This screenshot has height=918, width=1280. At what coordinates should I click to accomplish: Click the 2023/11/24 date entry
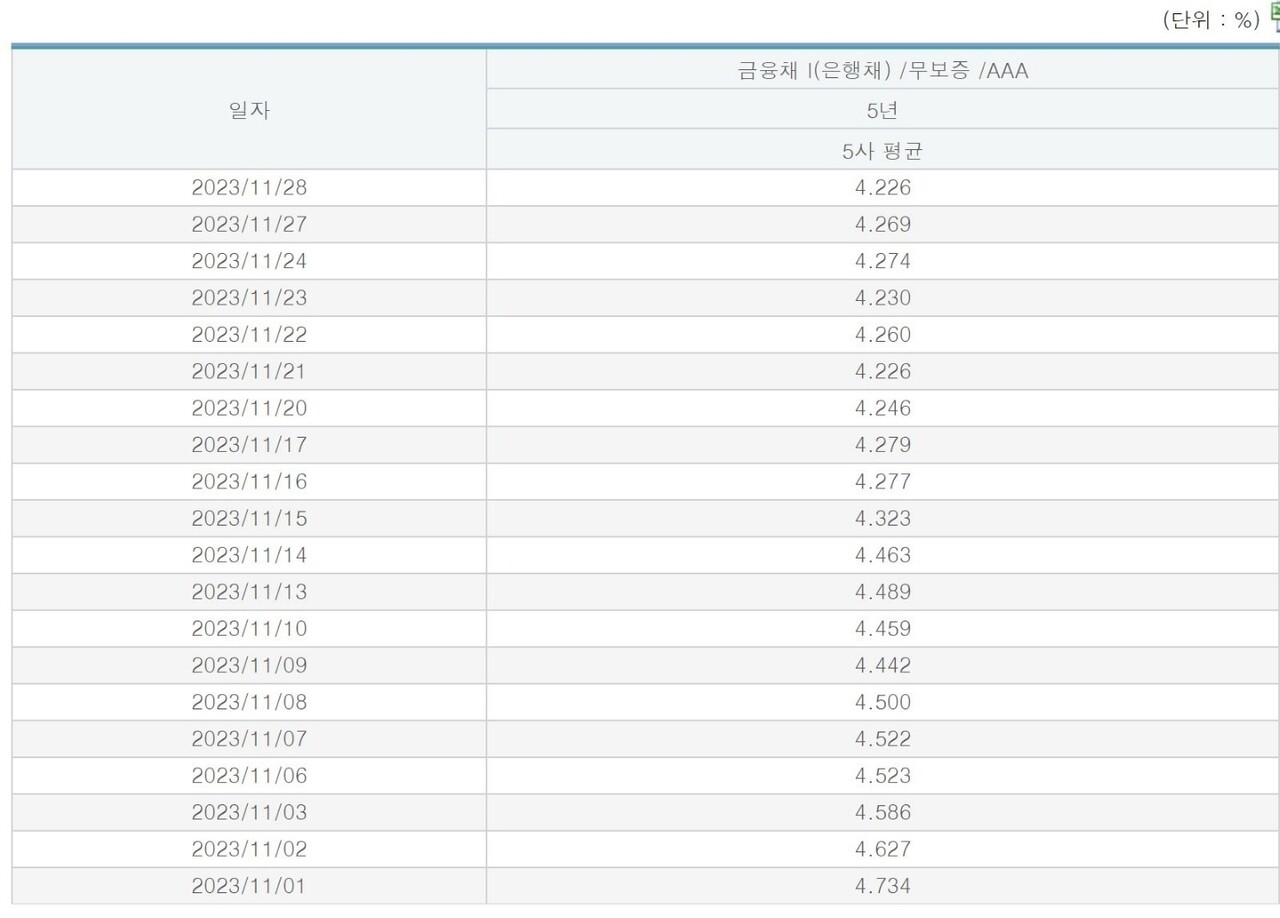point(247,261)
